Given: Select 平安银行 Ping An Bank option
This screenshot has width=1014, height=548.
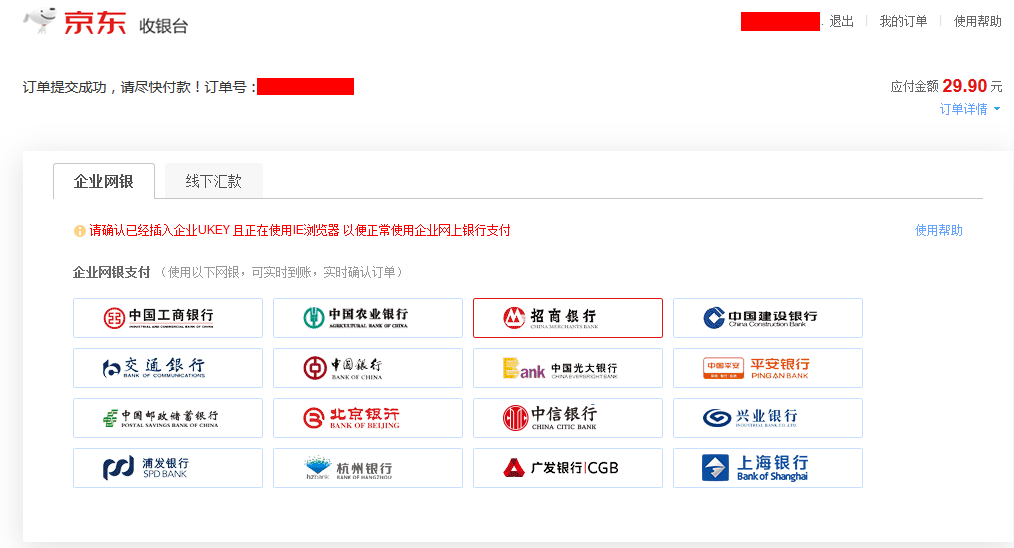Looking at the screenshot, I should pyautogui.click(x=768, y=367).
